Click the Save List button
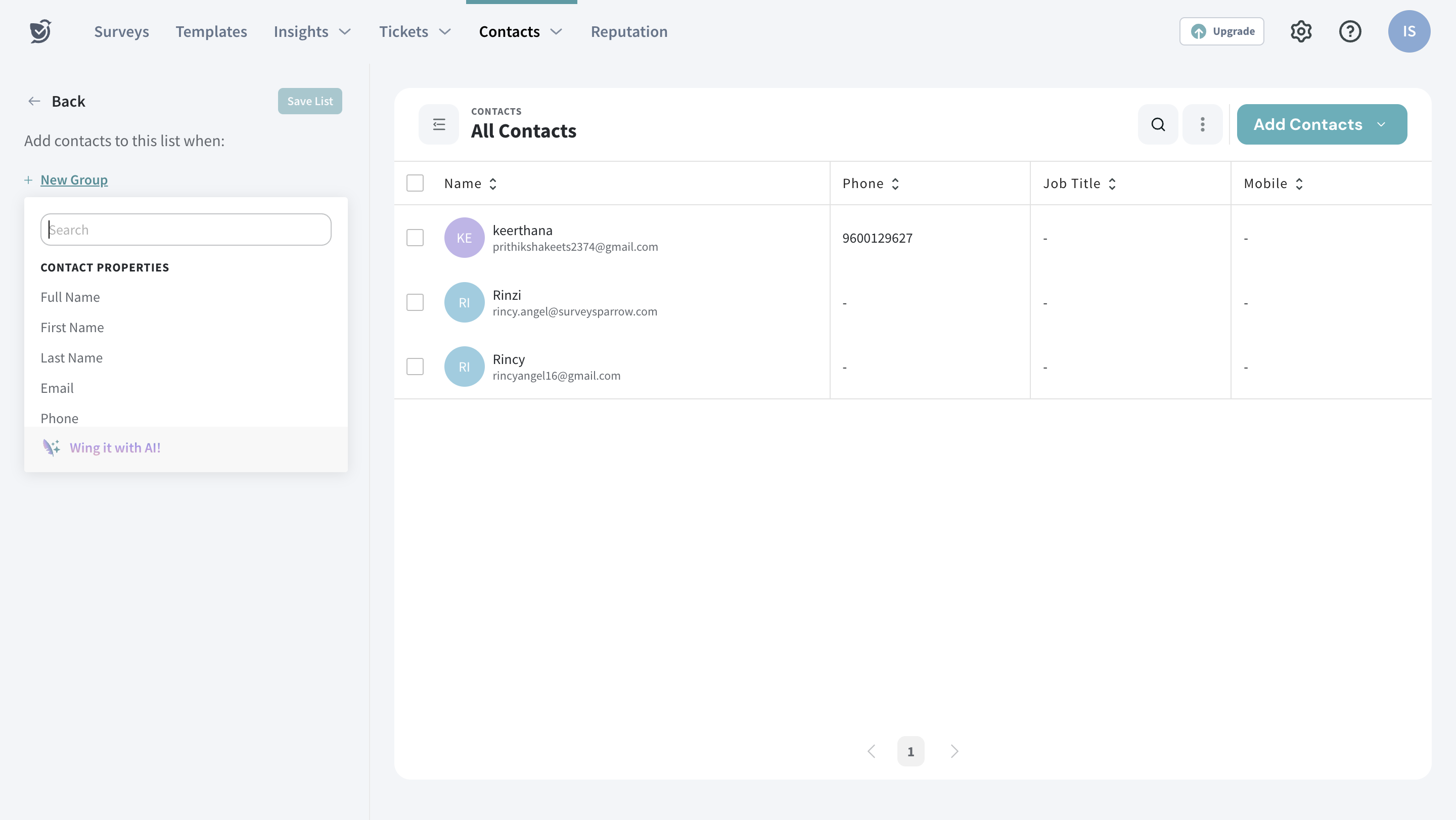This screenshot has width=1456, height=820. tap(310, 101)
